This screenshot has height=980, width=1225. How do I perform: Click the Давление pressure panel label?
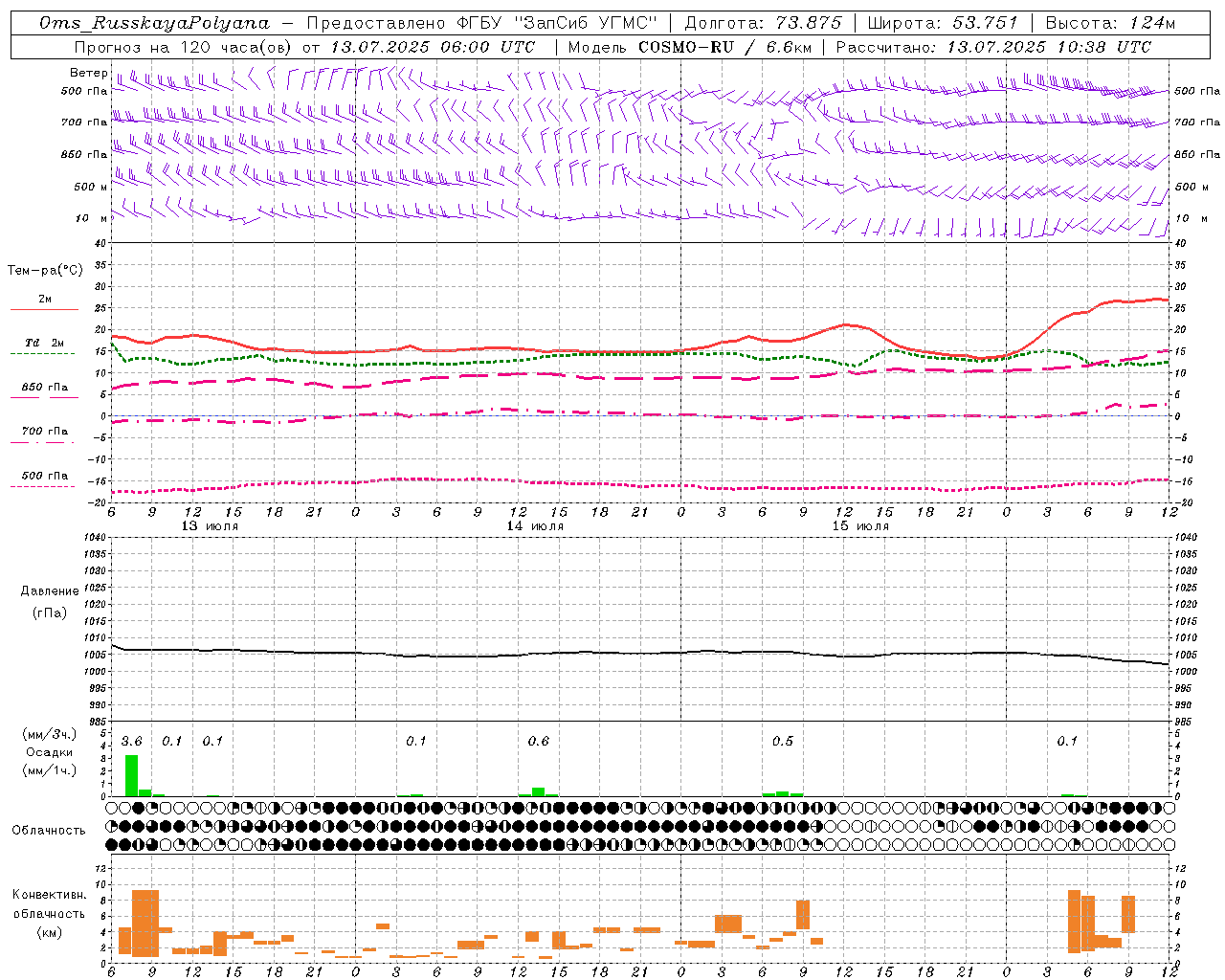50,590
